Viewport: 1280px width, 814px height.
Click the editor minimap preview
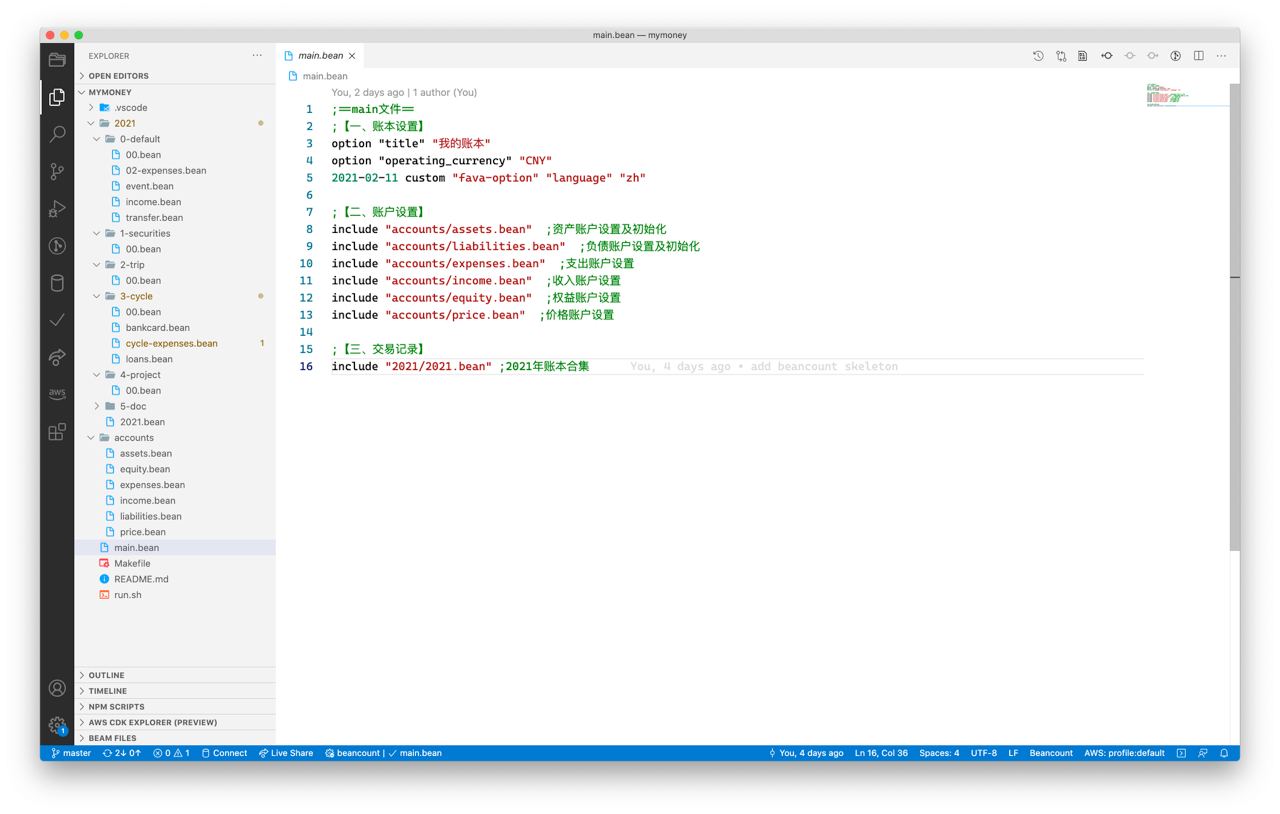click(x=1185, y=97)
